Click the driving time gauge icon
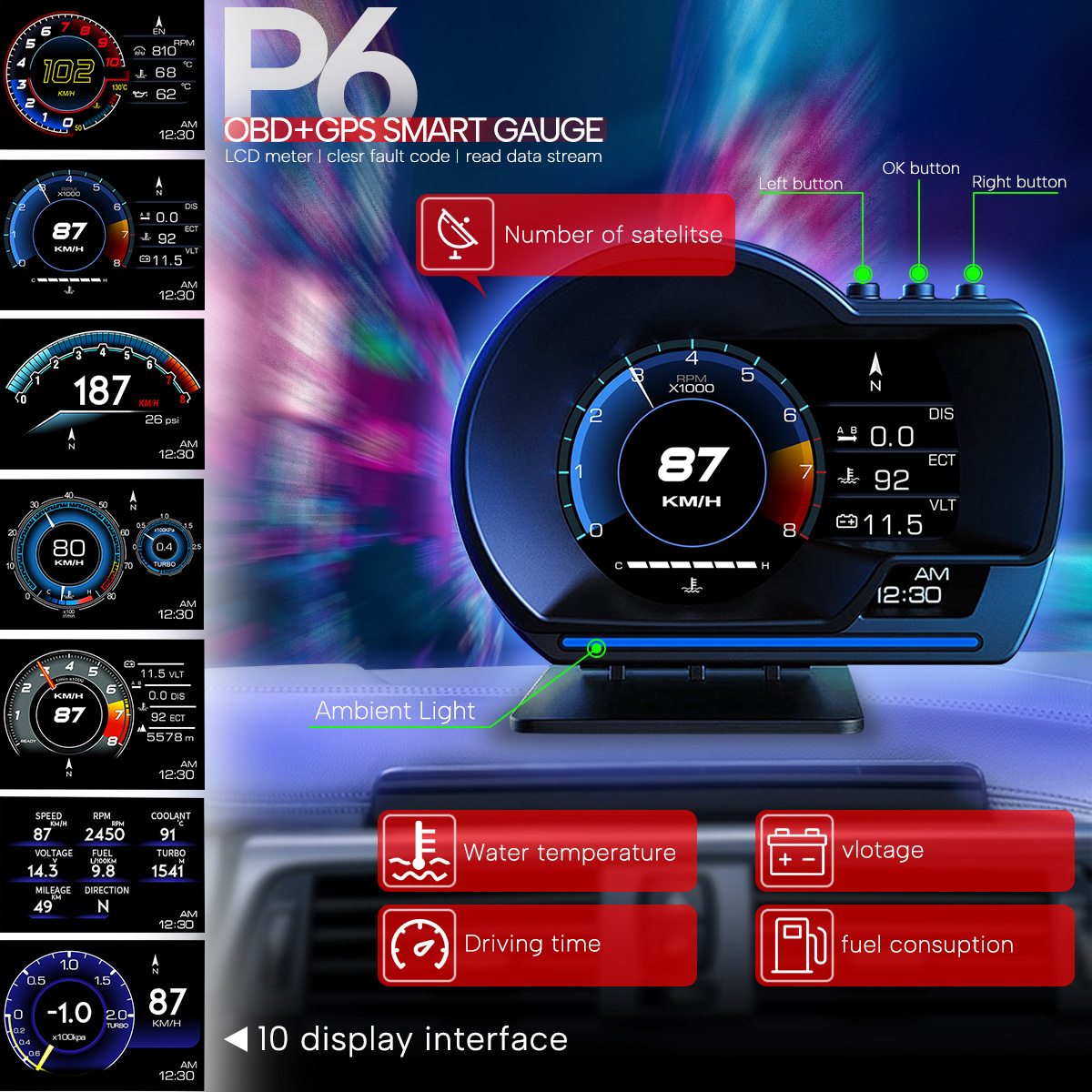1092x1092 pixels. [419, 945]
